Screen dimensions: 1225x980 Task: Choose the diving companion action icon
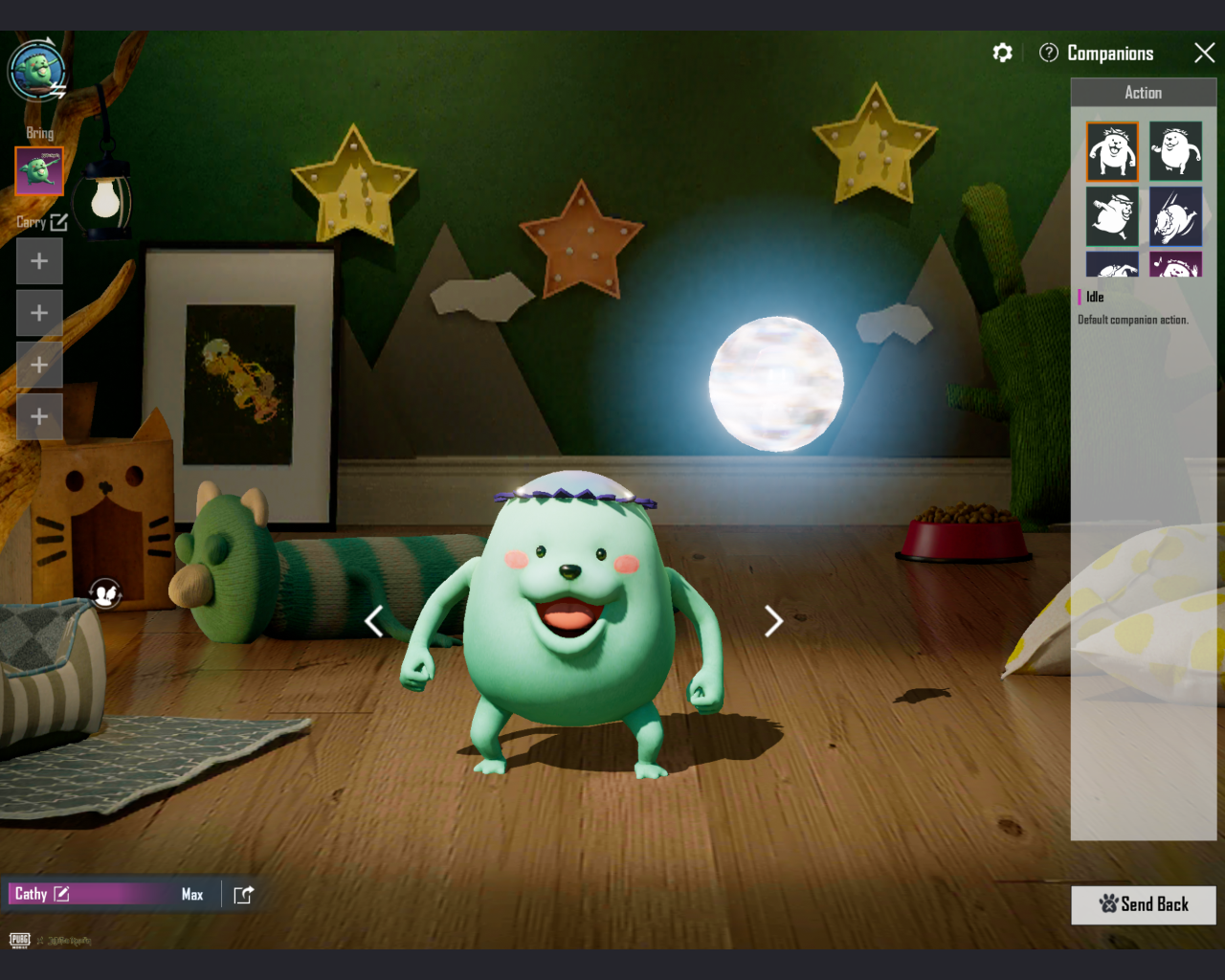(x=1175, y=215)
